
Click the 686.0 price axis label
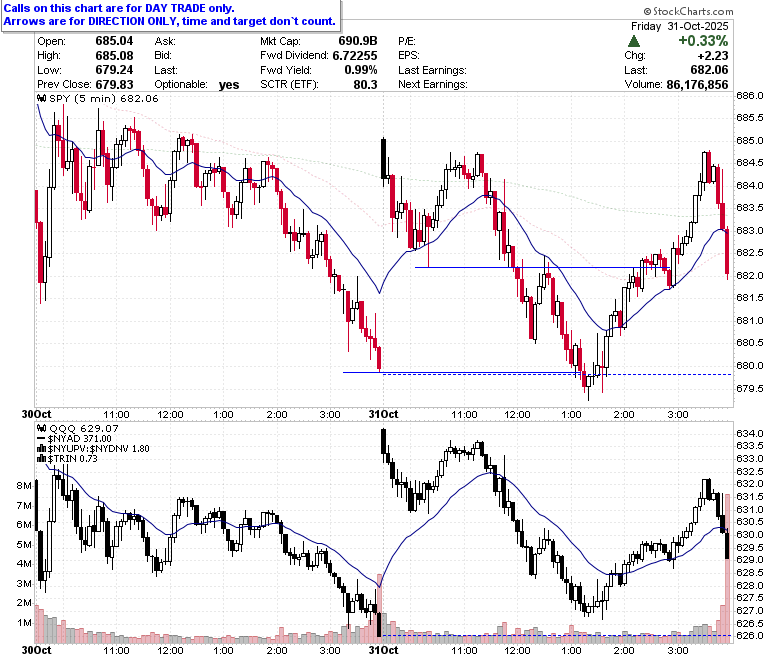(749, 95)
